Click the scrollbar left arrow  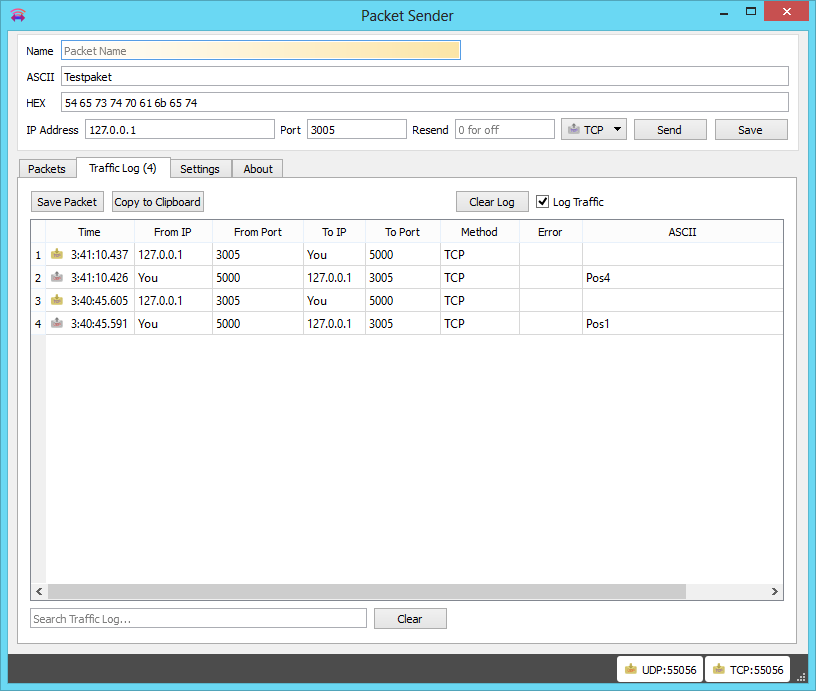tap(39, 591)
